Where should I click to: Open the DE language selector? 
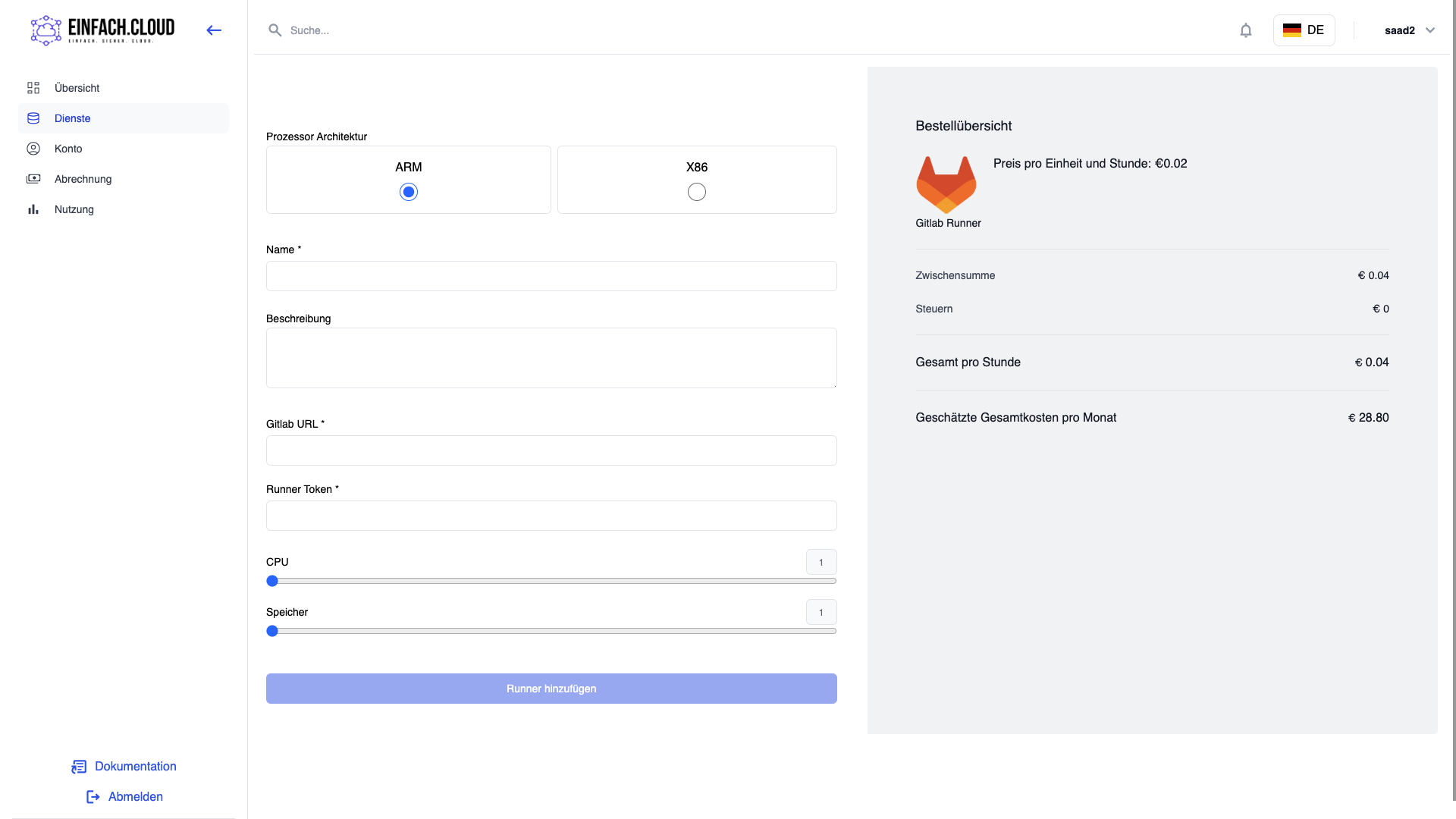(1304, 30)
